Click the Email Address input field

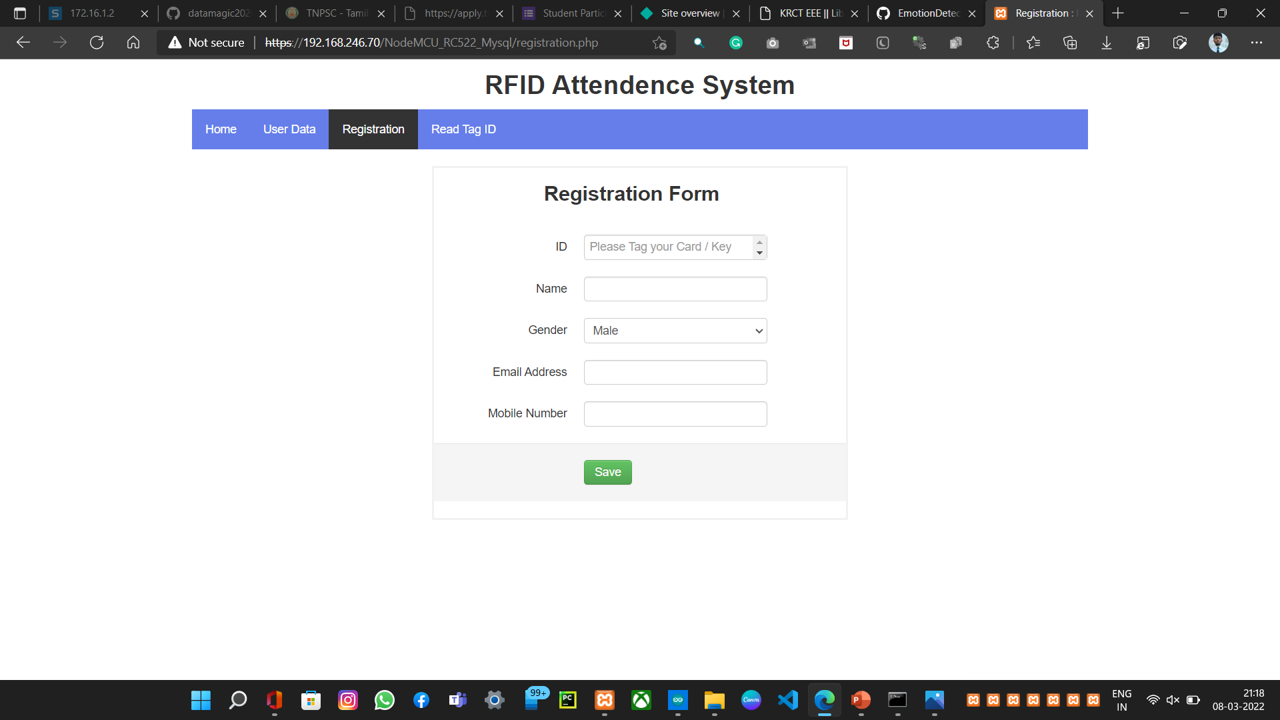tap(675, 372)
